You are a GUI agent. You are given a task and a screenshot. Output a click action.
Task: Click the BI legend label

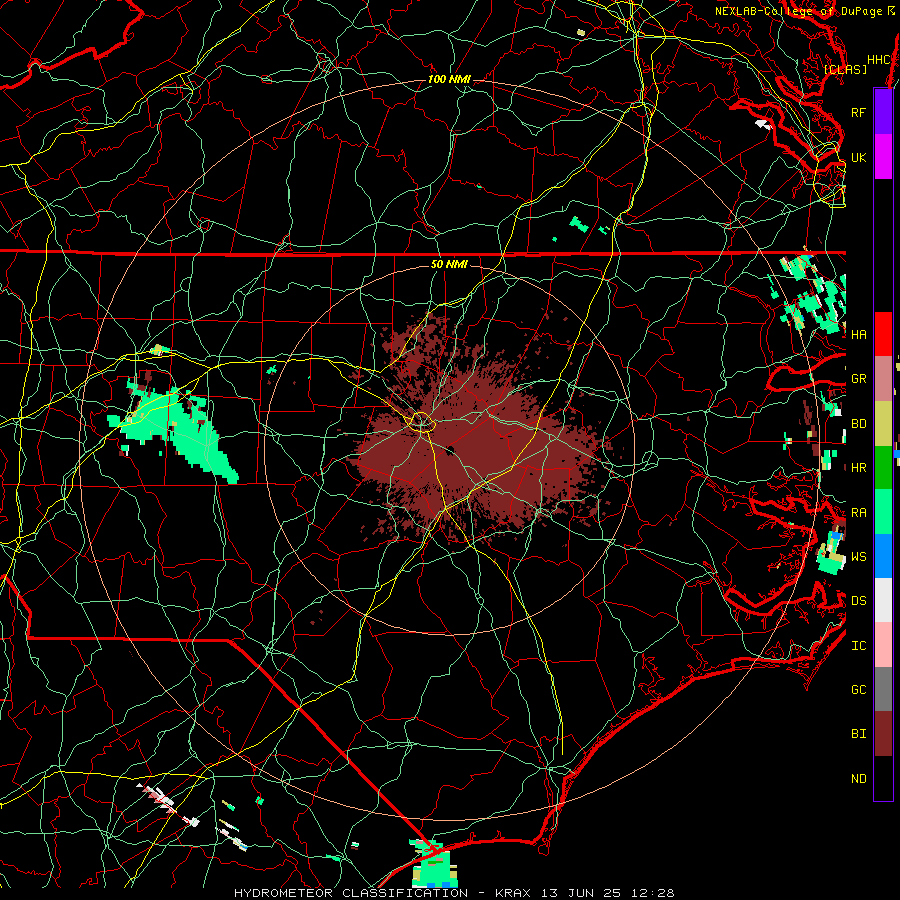858,734
